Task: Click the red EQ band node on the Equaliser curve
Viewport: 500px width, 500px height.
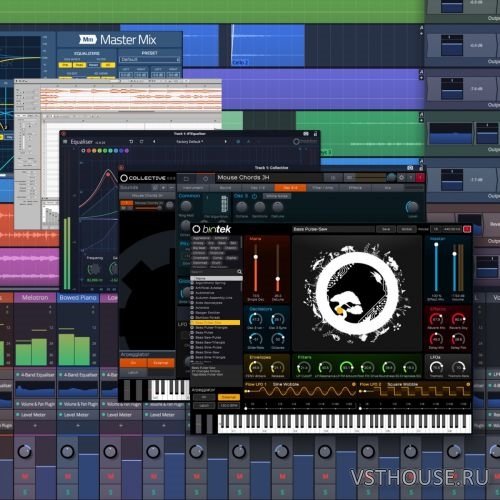Action: tap(108, 174)
